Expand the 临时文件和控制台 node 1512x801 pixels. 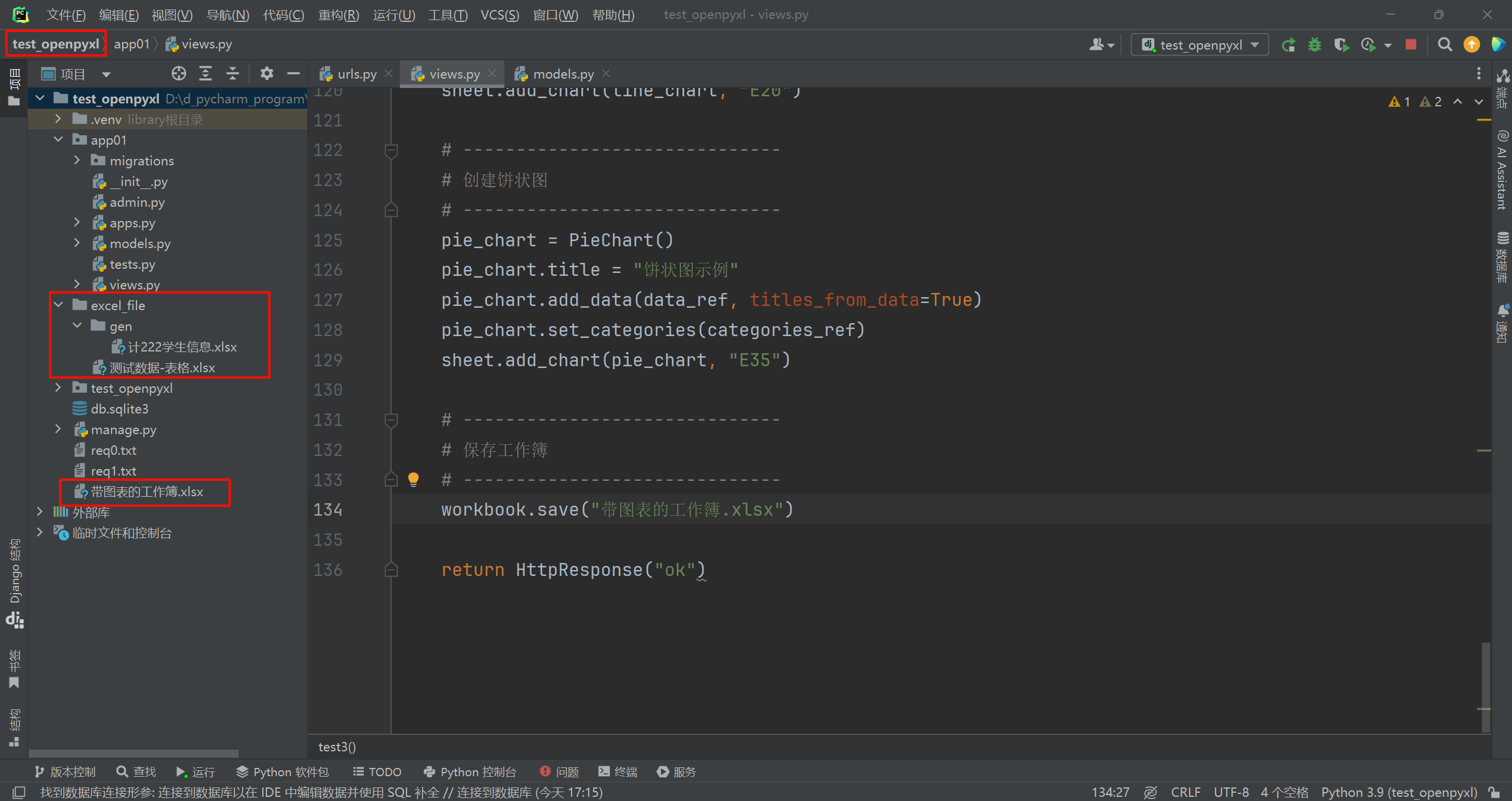pos(40,532)
